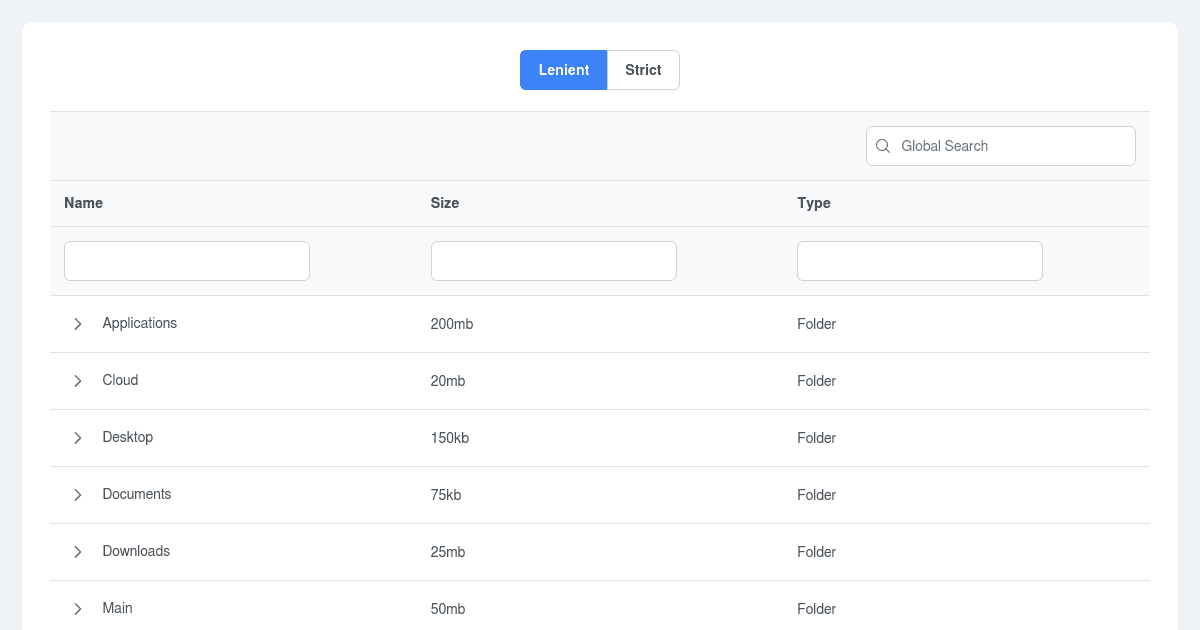Expand the Cloud folder row
This screenshot has height=630, width=1200.
click(78, 381)
